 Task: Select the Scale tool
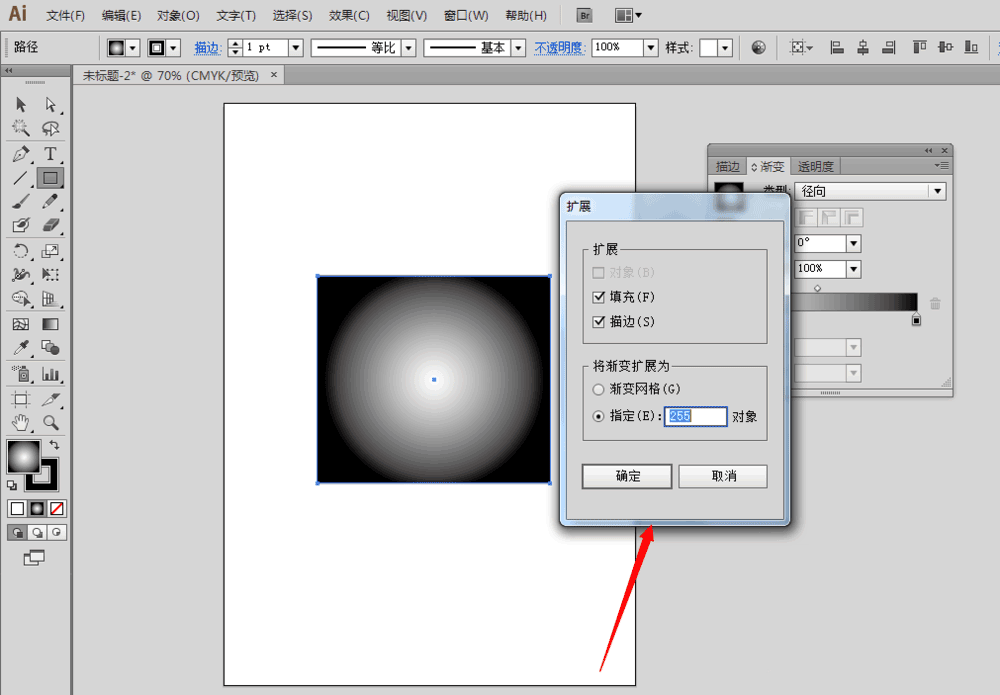[x=50, y=251]
